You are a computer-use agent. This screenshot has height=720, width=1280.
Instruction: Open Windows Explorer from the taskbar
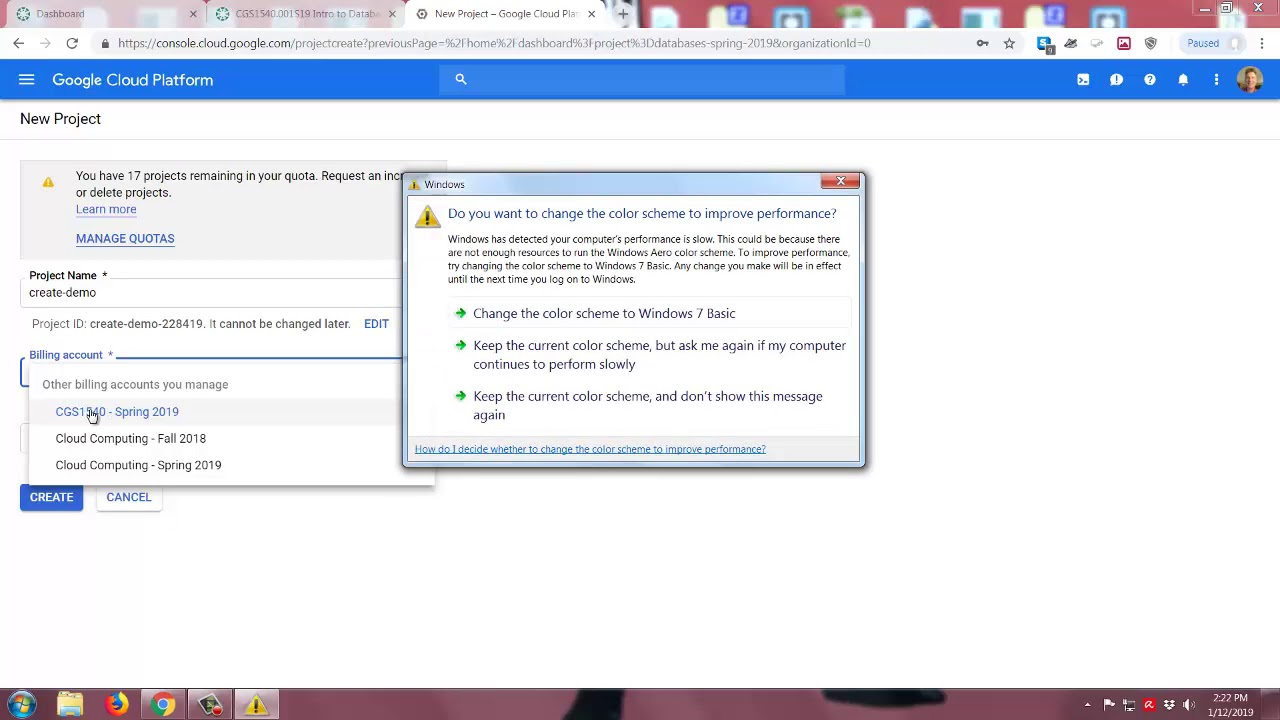tap(70, 705)
